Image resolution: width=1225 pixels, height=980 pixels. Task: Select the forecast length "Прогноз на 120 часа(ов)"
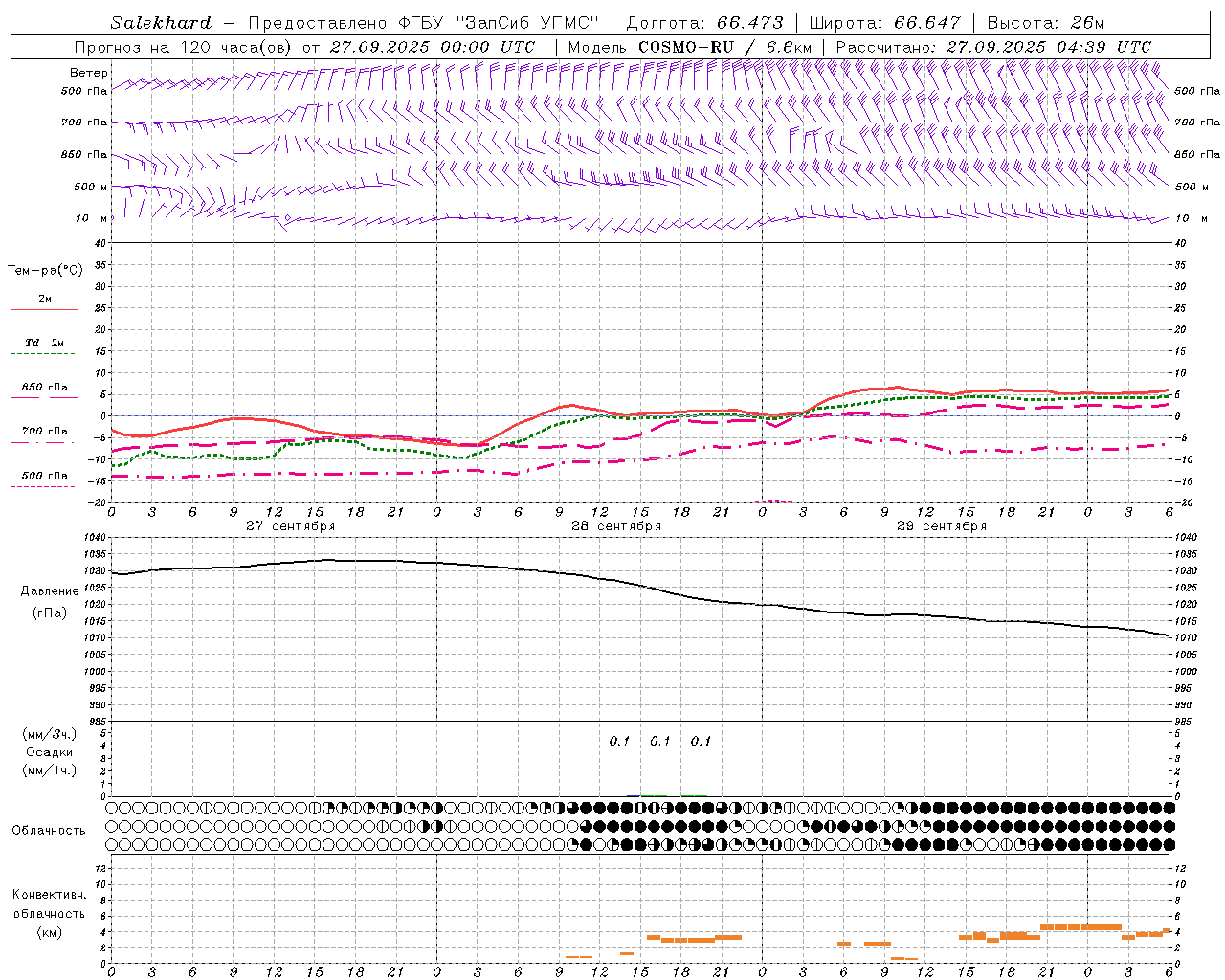tap(184, 47)
